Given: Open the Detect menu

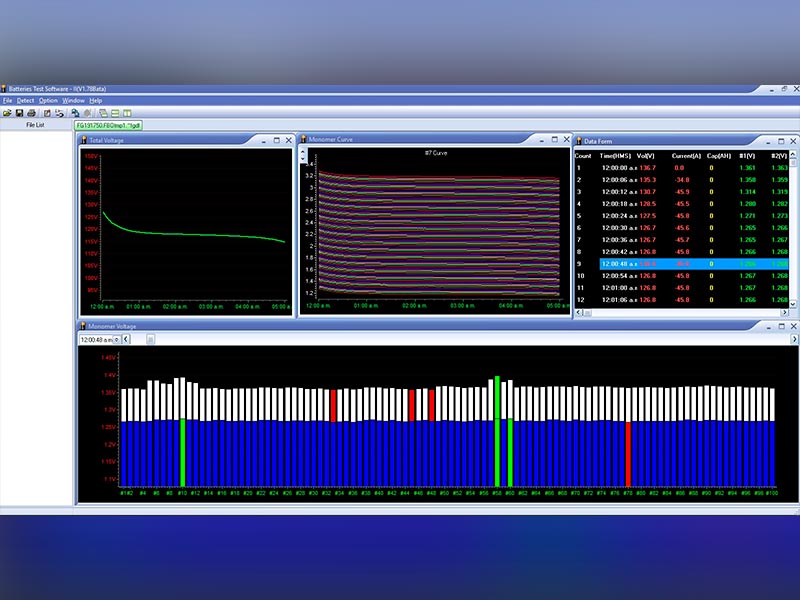Looking at the screenshot, I should pyautogui.click(x=25, y=101).
